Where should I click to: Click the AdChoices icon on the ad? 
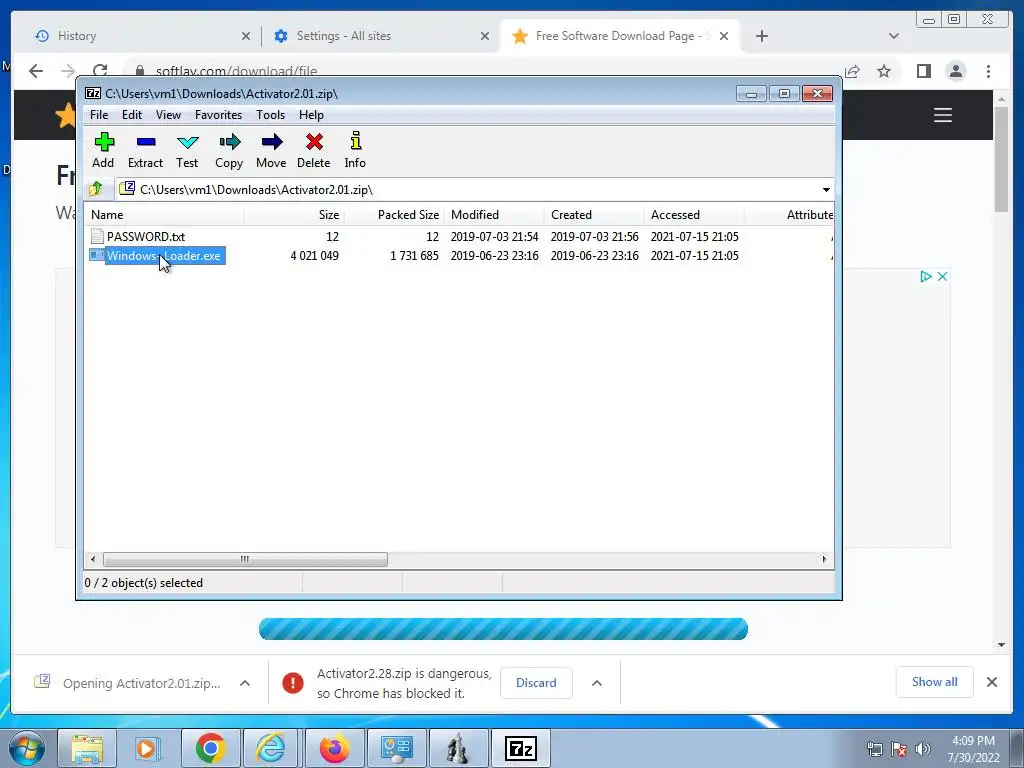(925, 276)
